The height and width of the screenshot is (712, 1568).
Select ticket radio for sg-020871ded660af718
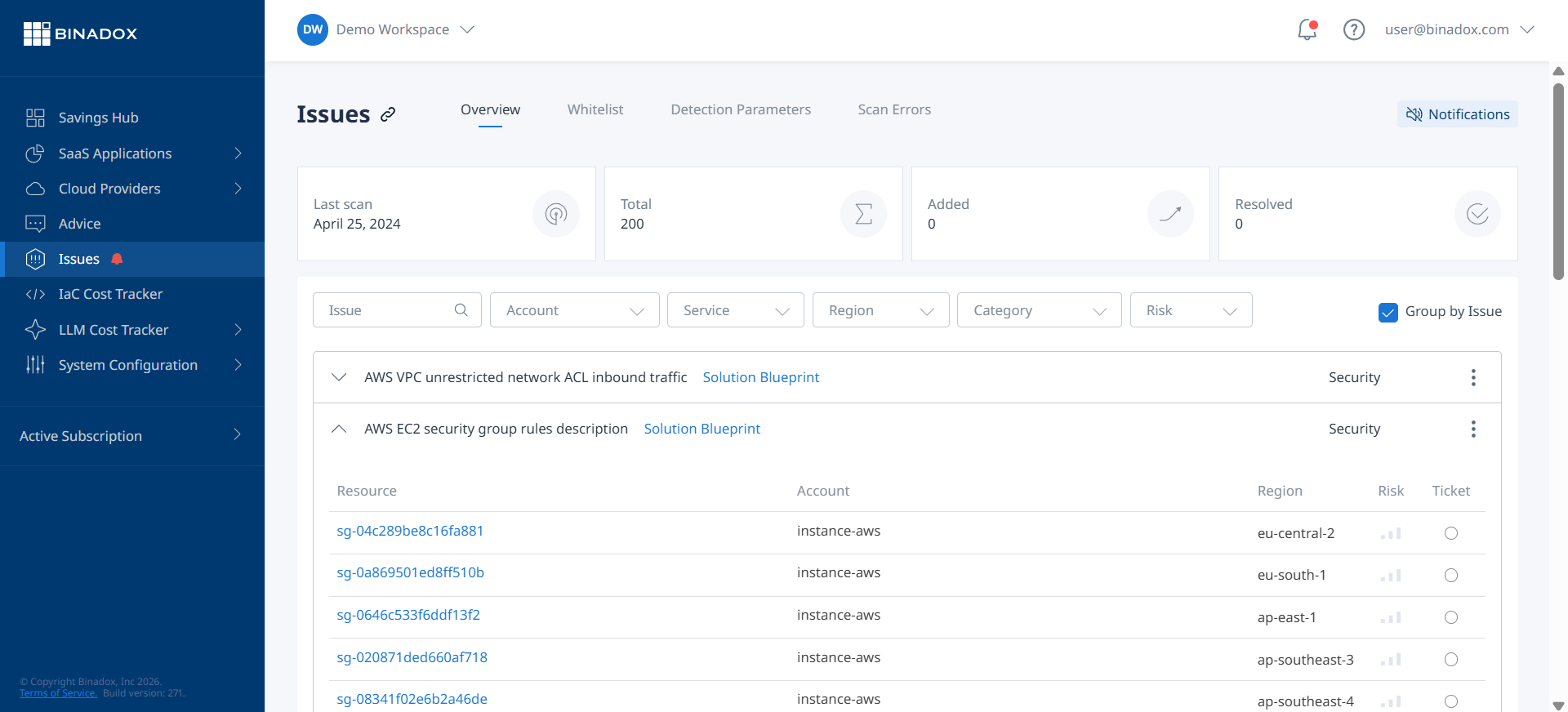point(1451,660)
